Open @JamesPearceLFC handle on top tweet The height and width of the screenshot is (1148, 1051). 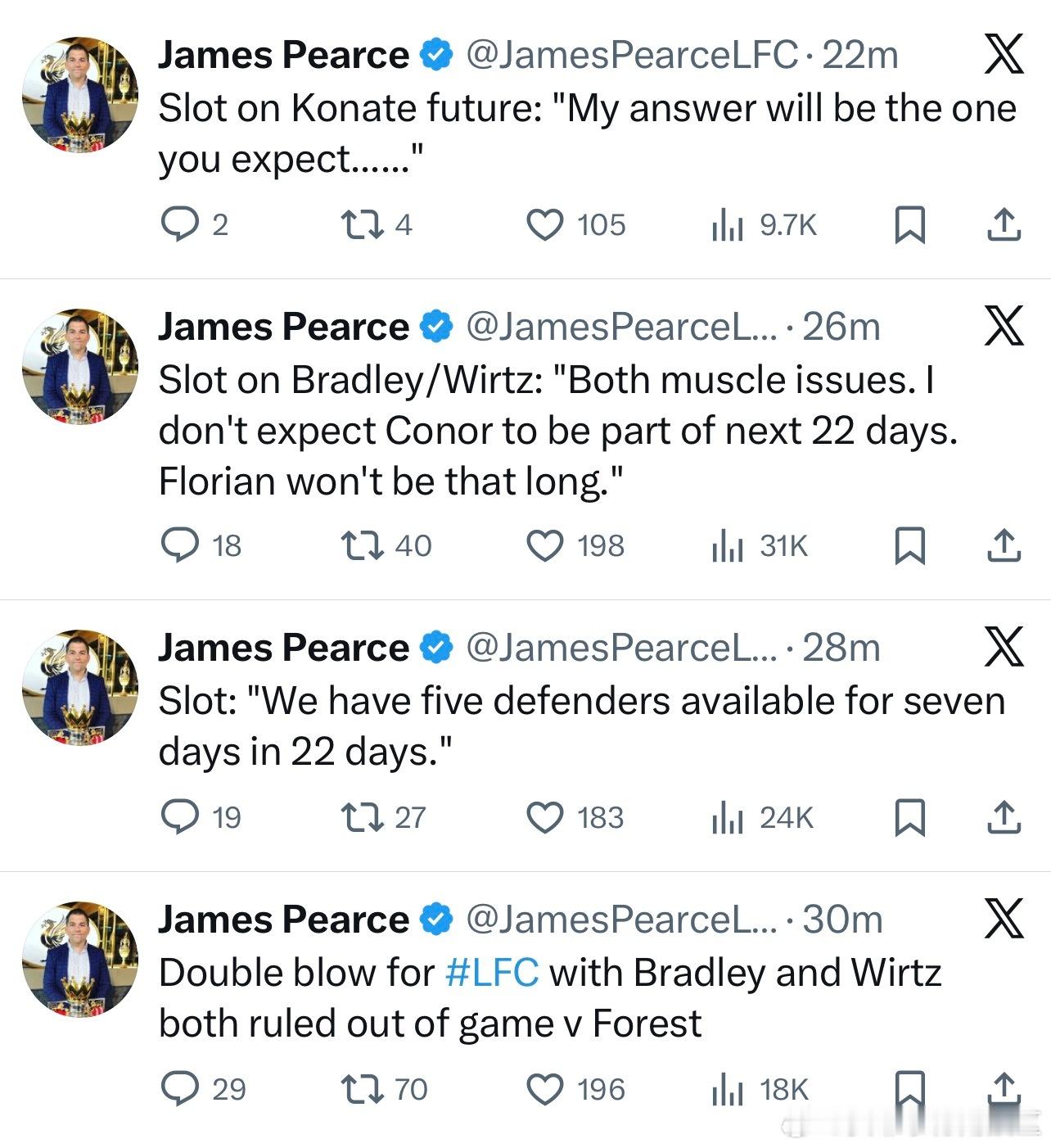point(631,55)
